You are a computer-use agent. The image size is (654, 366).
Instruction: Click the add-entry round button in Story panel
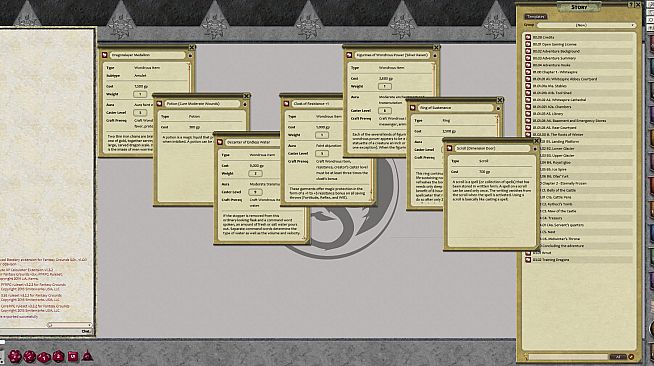click(631, 357)
